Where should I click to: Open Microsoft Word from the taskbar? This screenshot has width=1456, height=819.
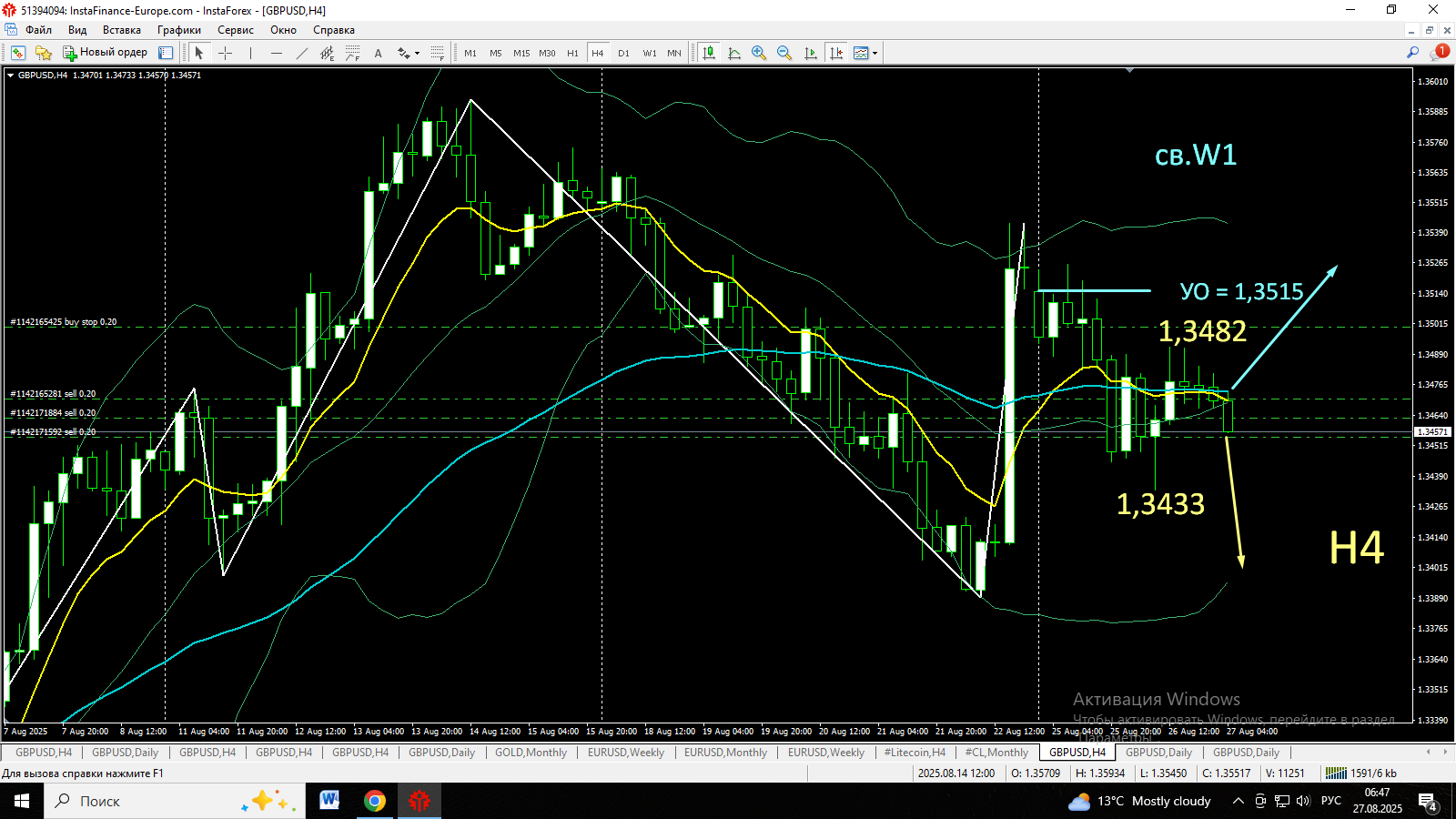329,801
